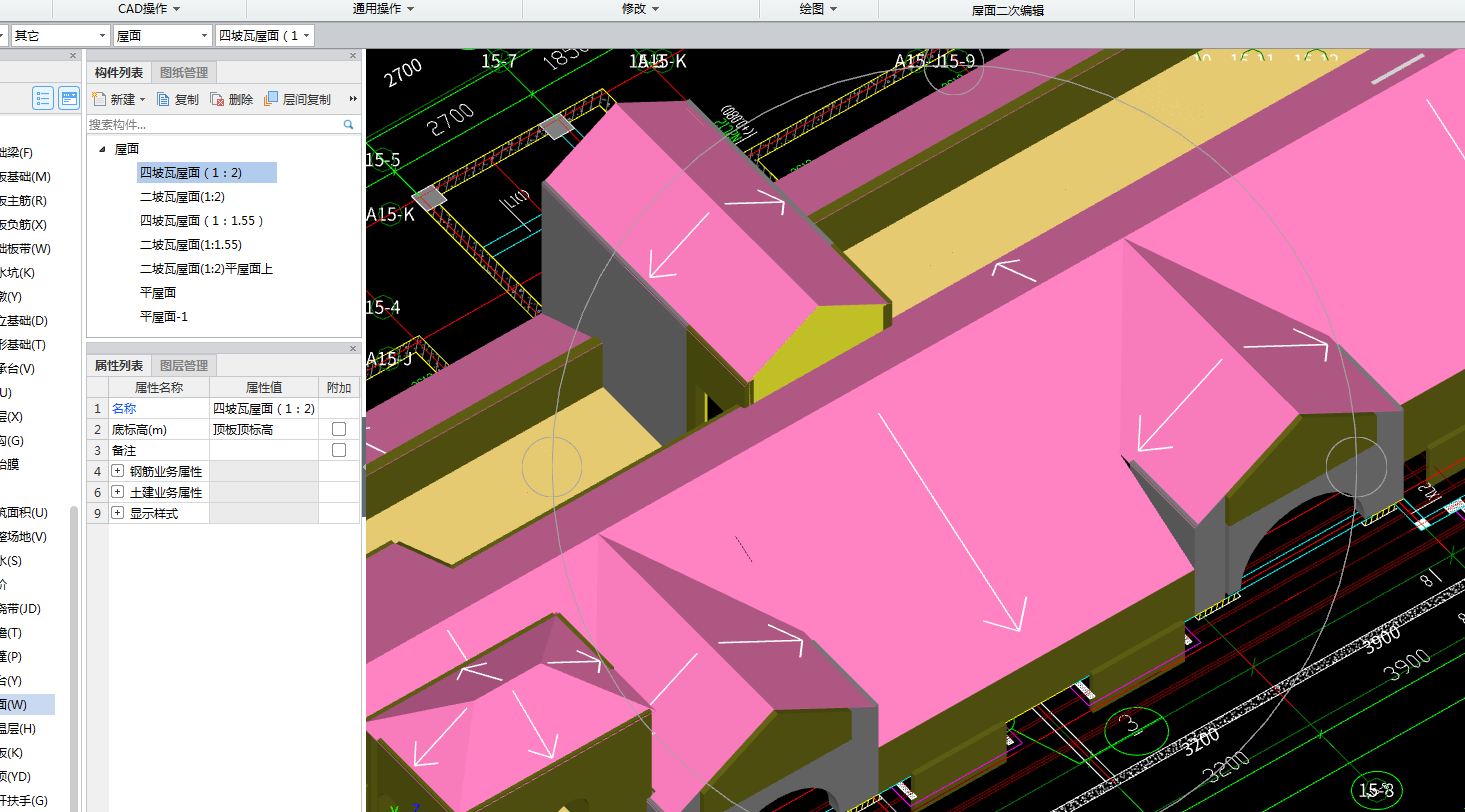Click the blue 名称 property name
Image resolution: width=1465 pixels, height=812 pixels.
(x=124, y=408)
